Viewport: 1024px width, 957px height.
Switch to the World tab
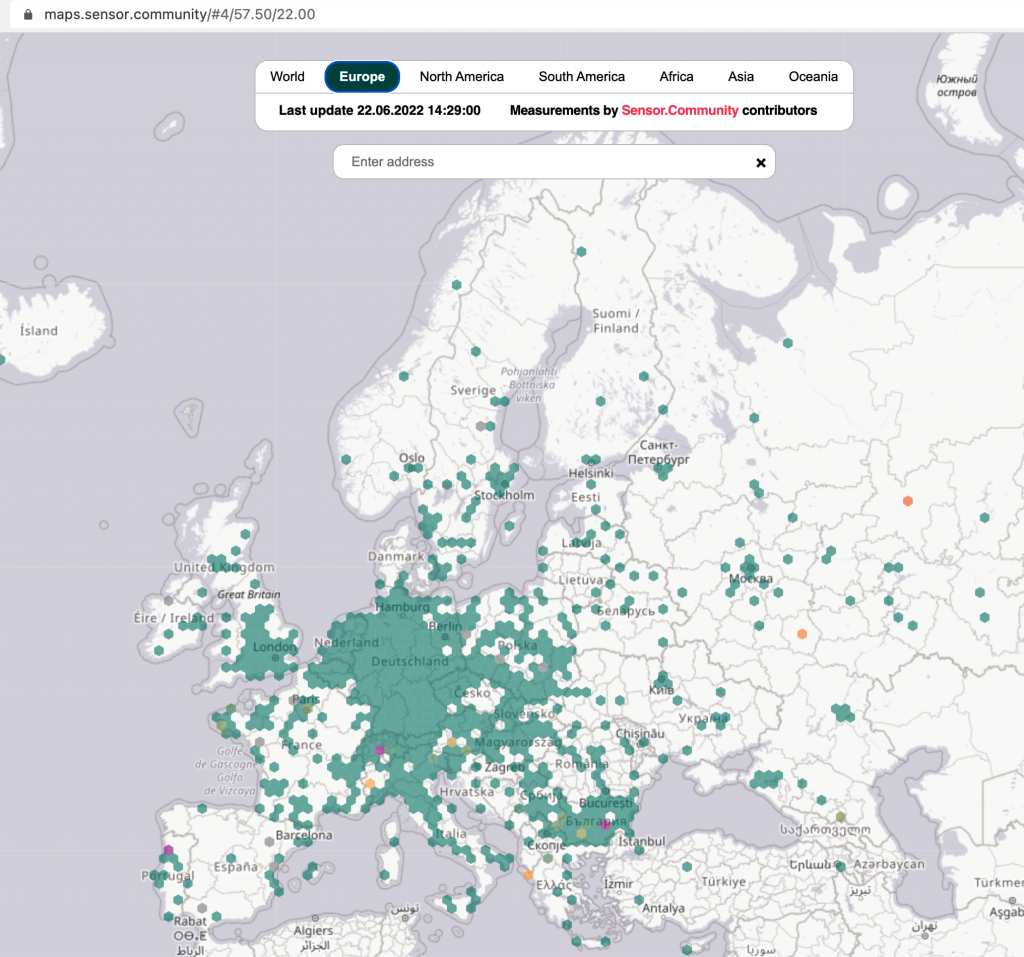click(287, 77)
